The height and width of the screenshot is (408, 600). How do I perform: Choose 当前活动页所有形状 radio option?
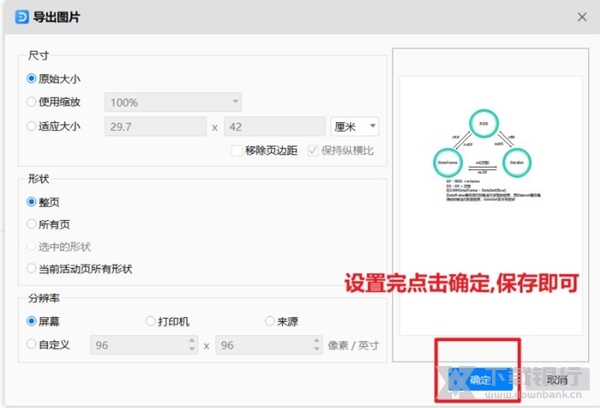click(31, 268)
